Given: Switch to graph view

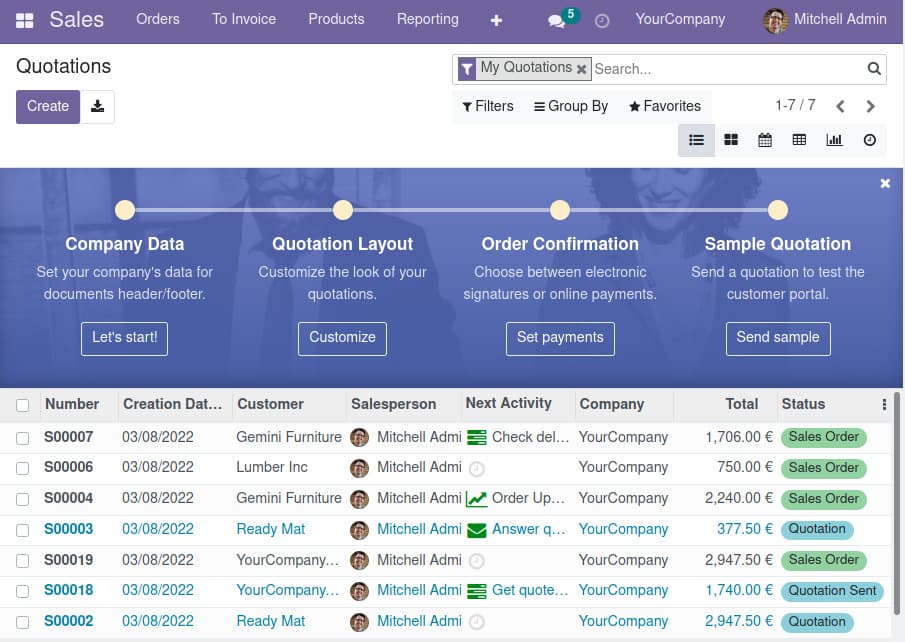Looking at the screenshot, I should coord(834,140).
